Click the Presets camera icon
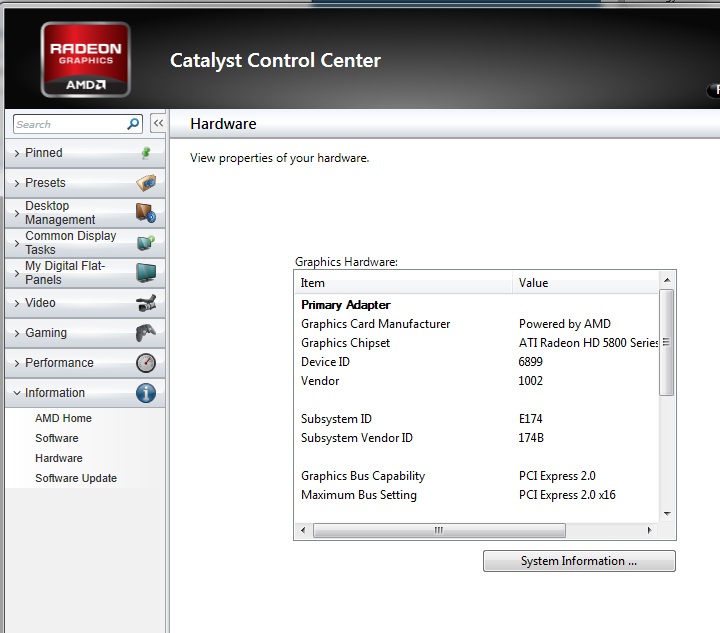This screenshot has height=633, width=720. point(146,183)
